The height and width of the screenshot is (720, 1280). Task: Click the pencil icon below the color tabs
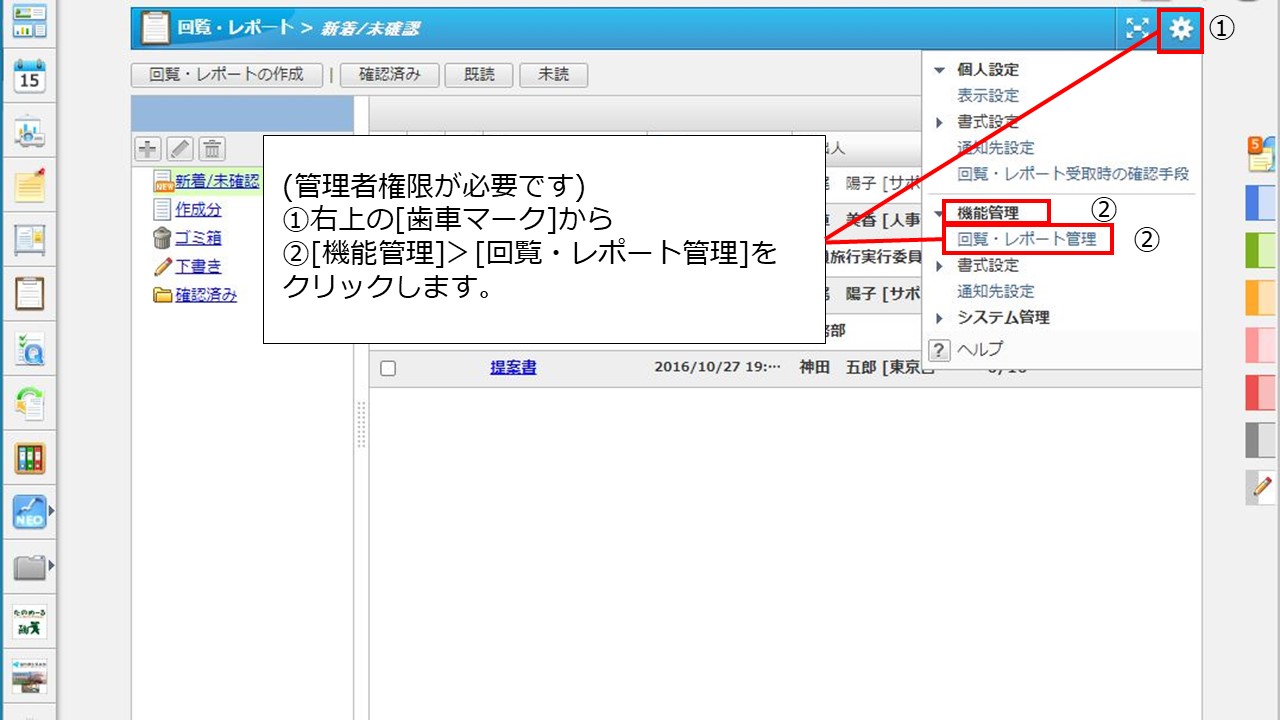pos(1260,486)
